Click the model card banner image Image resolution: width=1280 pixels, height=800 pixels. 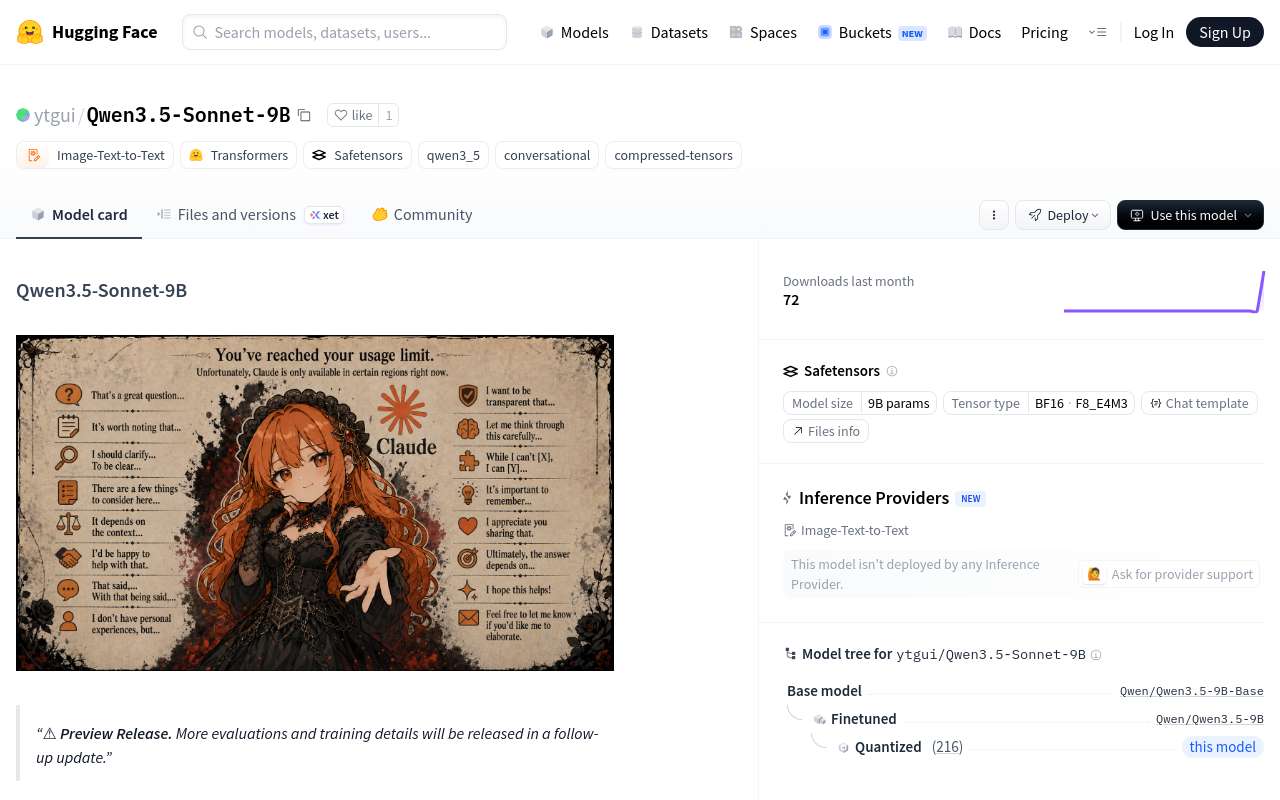[x=315, y=503]
